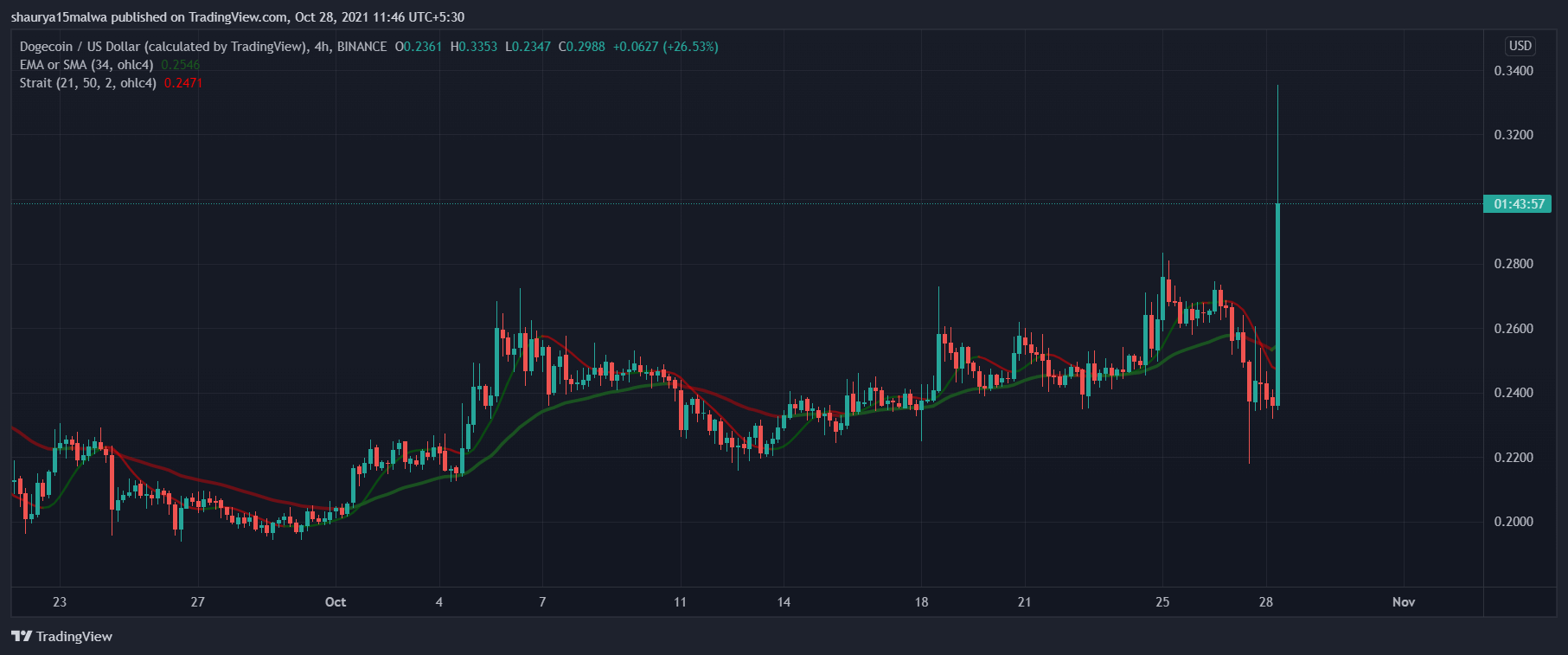Click the Oct label on time axis
Image resolution: width=1568 pixels, height=655 pixels.
tap(336, 602)
